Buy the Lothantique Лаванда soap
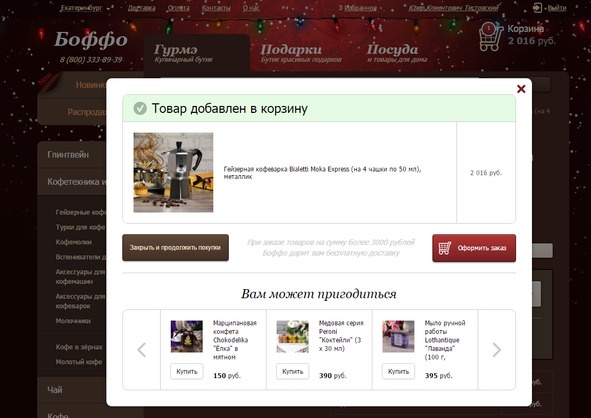Viewport: 591px width, 418px height. 398,371
